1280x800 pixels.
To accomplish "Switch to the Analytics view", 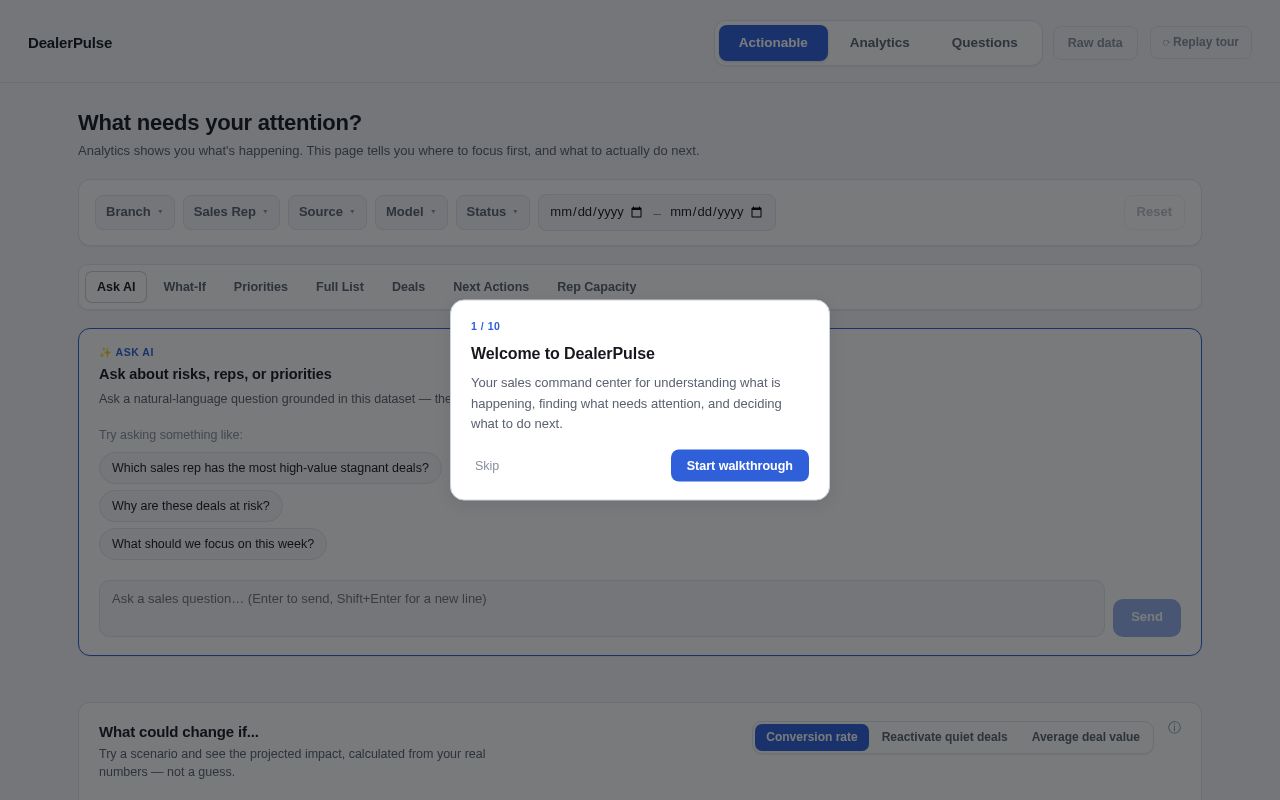I will (880, 43).
